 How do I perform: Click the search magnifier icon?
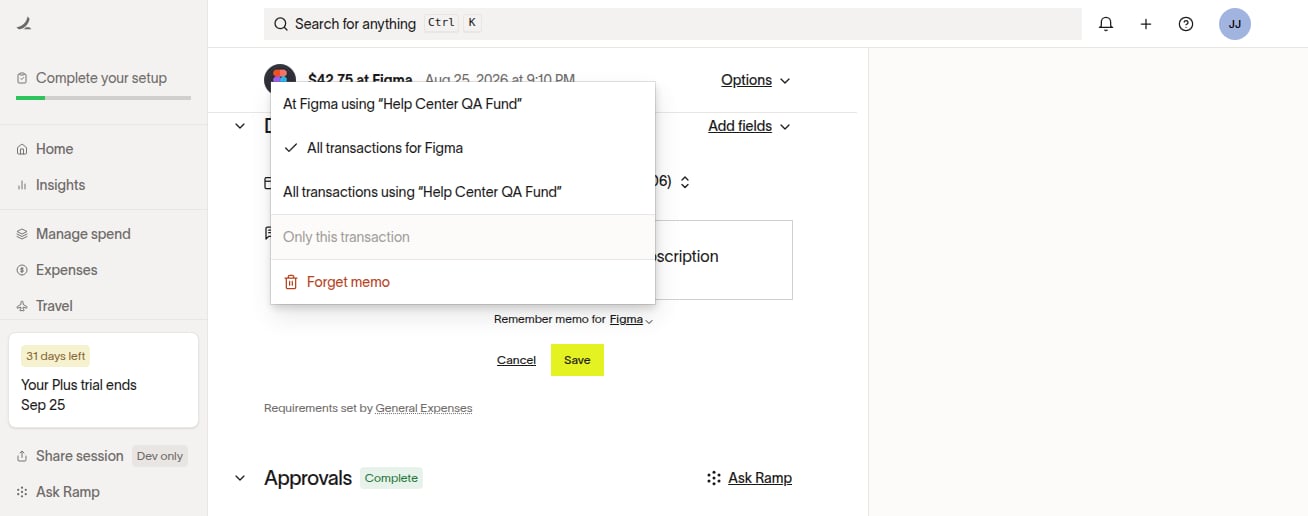click(281, 24)
